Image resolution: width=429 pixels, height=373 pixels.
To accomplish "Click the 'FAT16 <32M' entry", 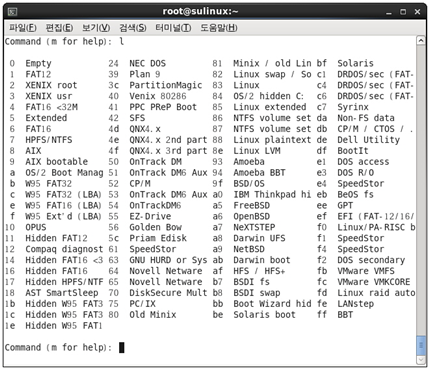I will (x=51, y=107).
